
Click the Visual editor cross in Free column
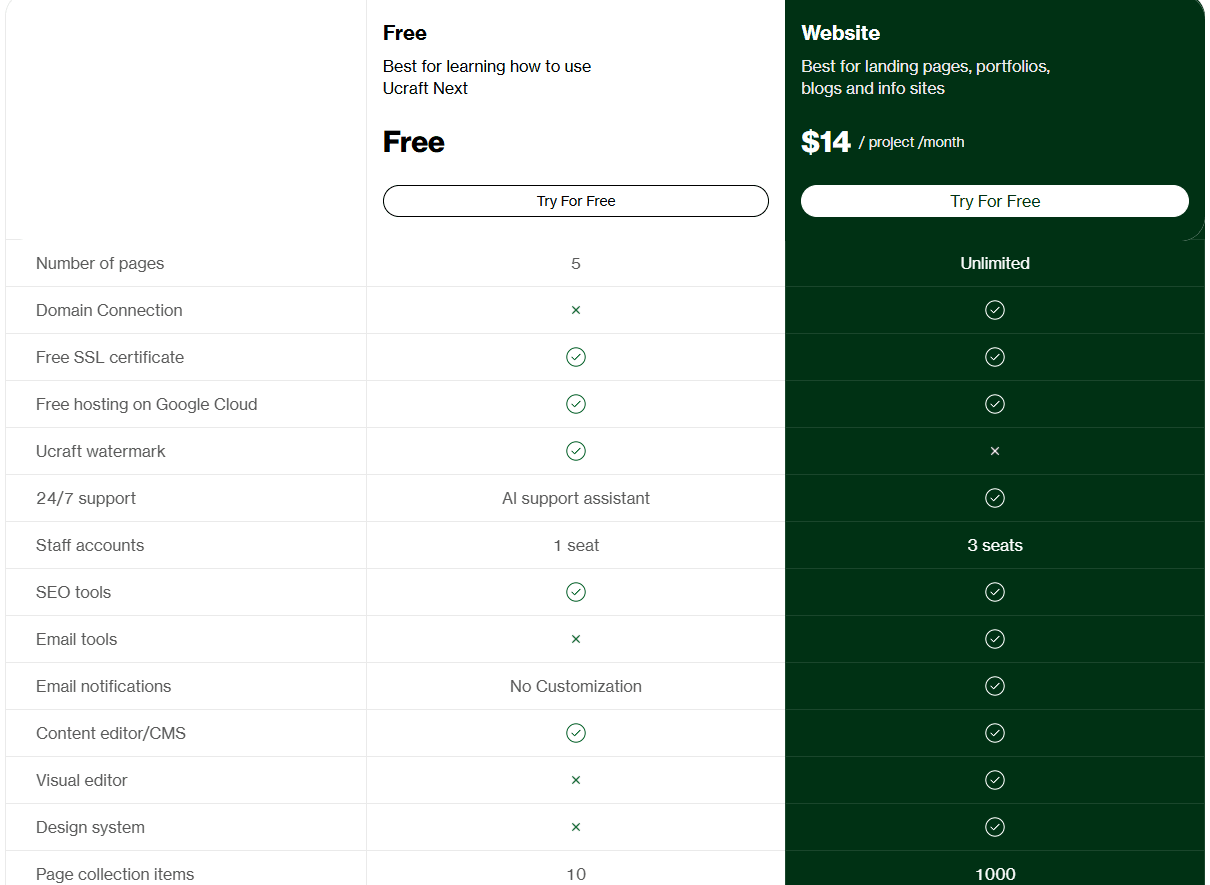(x=576, y=780)
